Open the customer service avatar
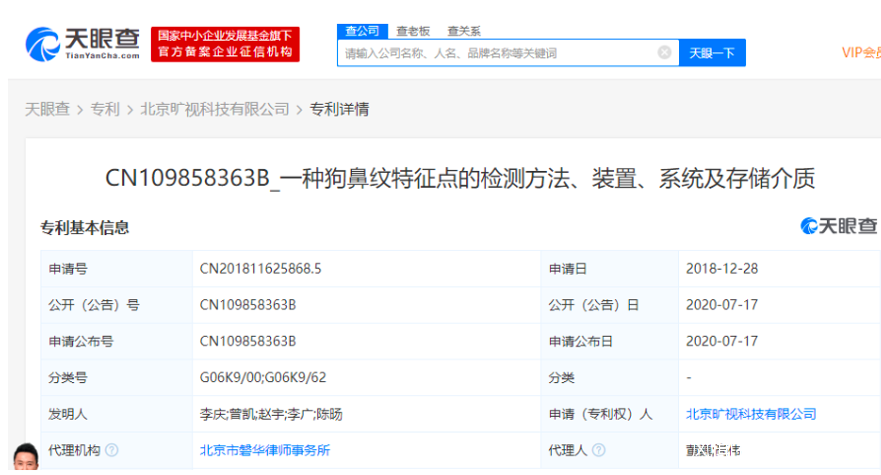The height and width of the screenshot is (475, 881). (x=26, y=456)
